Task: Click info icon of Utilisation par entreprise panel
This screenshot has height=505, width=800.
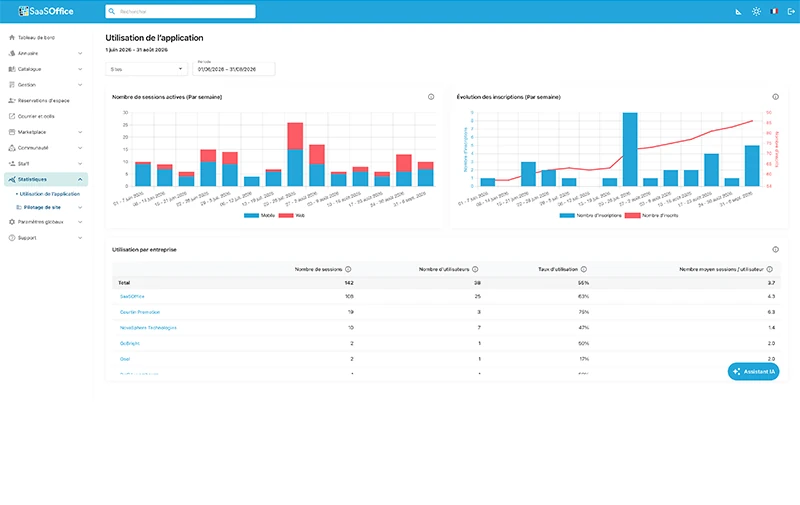Action: click(x=776, y=249)
